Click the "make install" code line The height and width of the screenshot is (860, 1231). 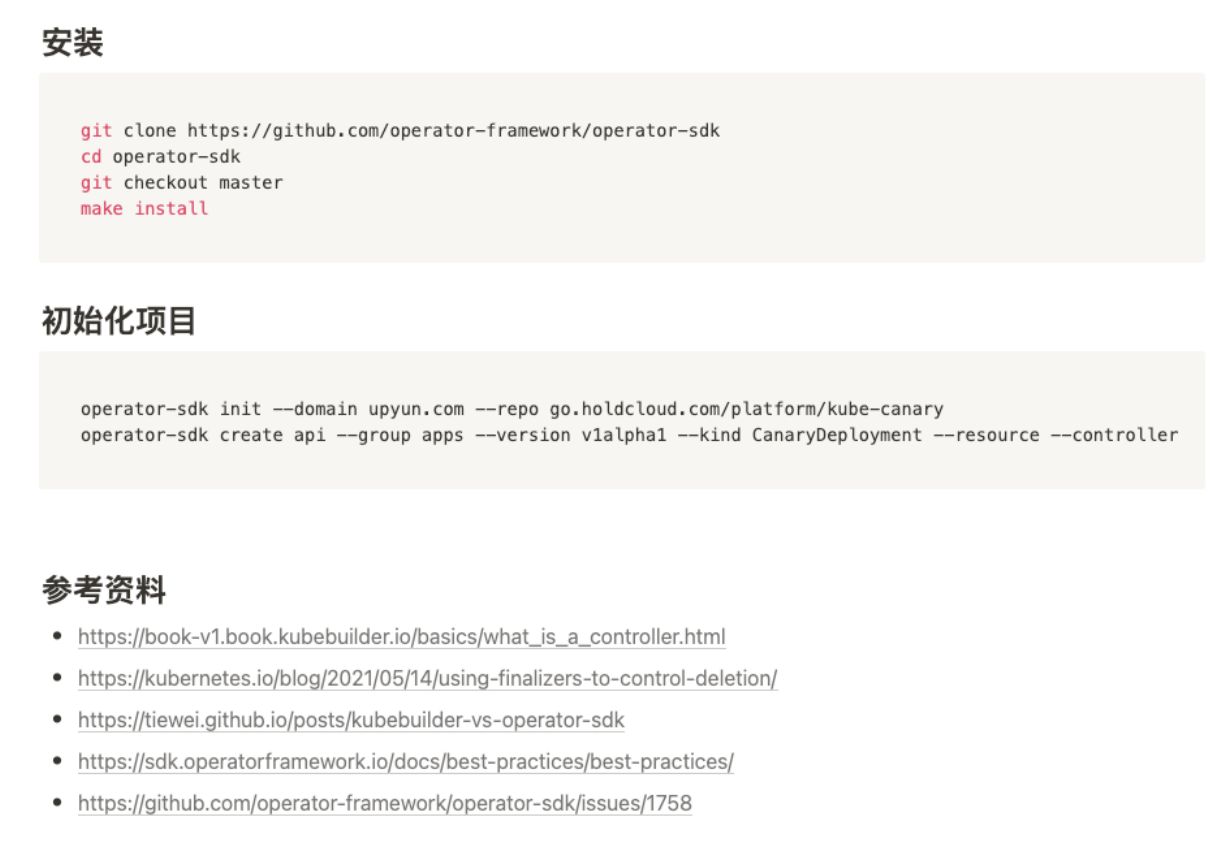(x=144, y=209)
